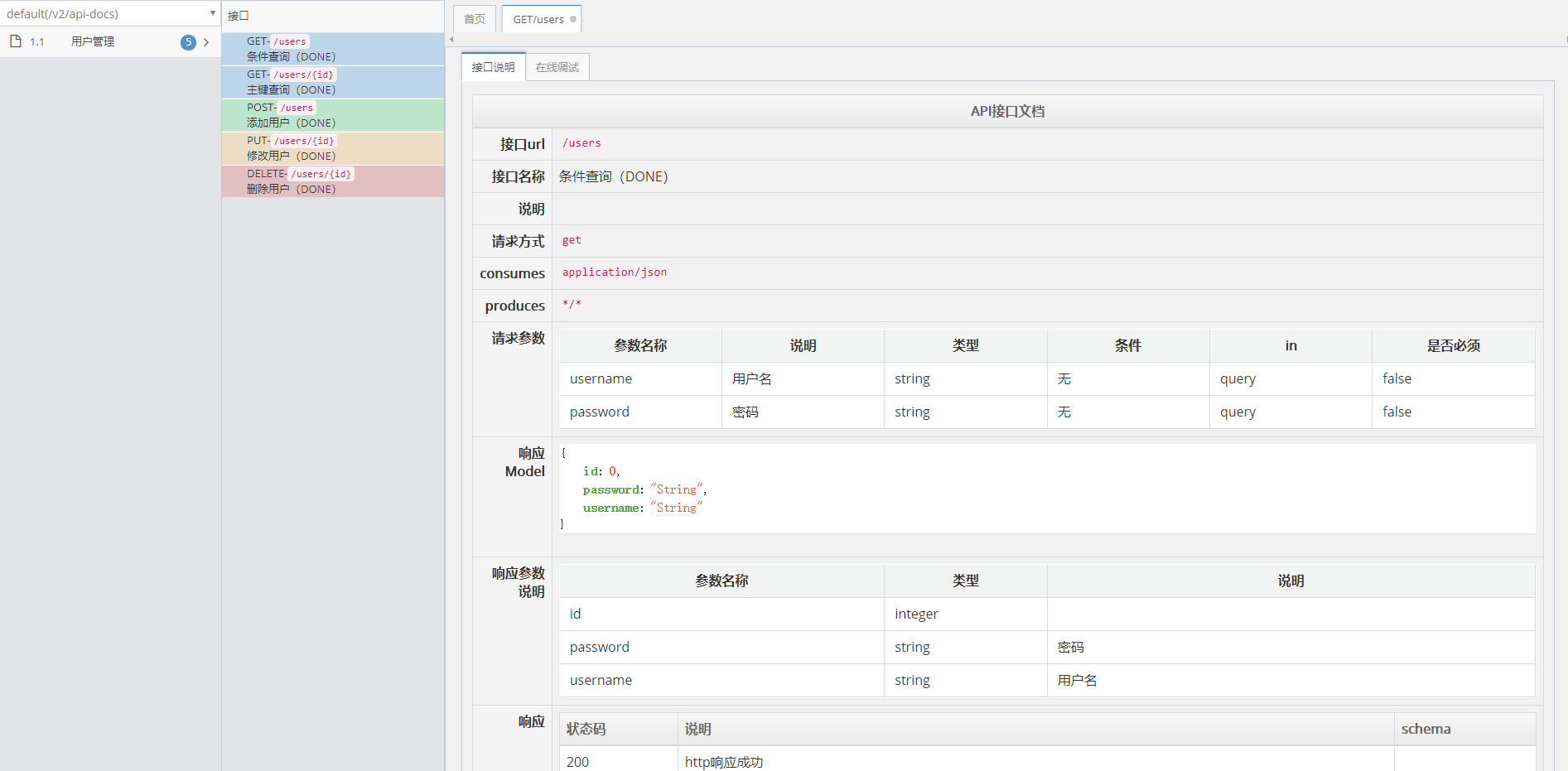Open the GET /users 条件查询 endpoint
This screenshot has width=1568, height=771.
332,49
